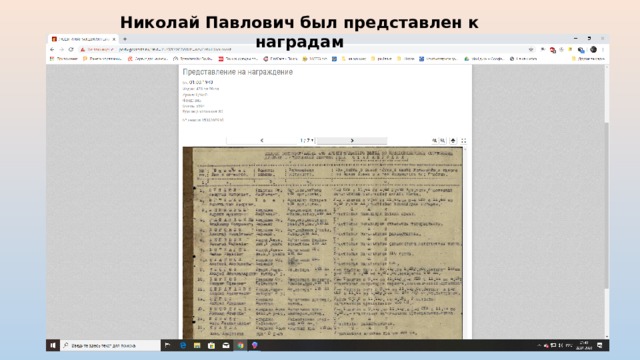Open Chrome three-dot menu

[x=603, y=49]
